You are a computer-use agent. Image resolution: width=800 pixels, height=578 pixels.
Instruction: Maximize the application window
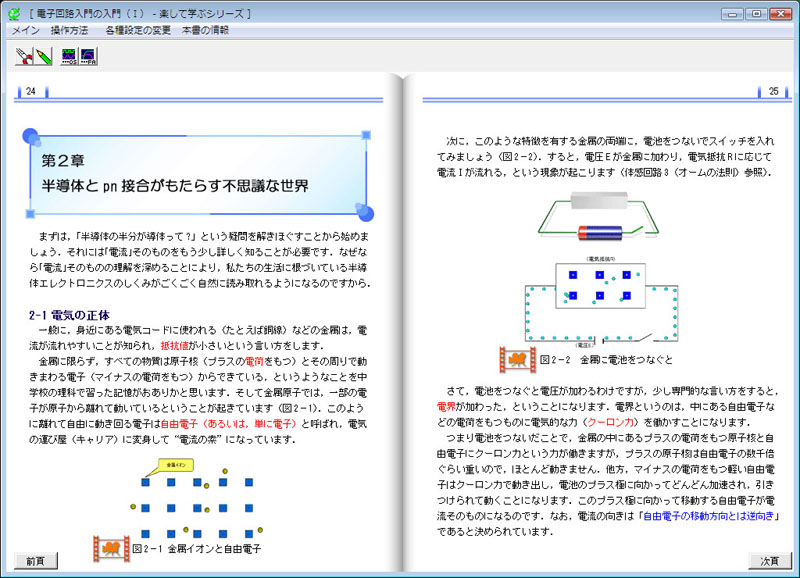tap(756, 14)
